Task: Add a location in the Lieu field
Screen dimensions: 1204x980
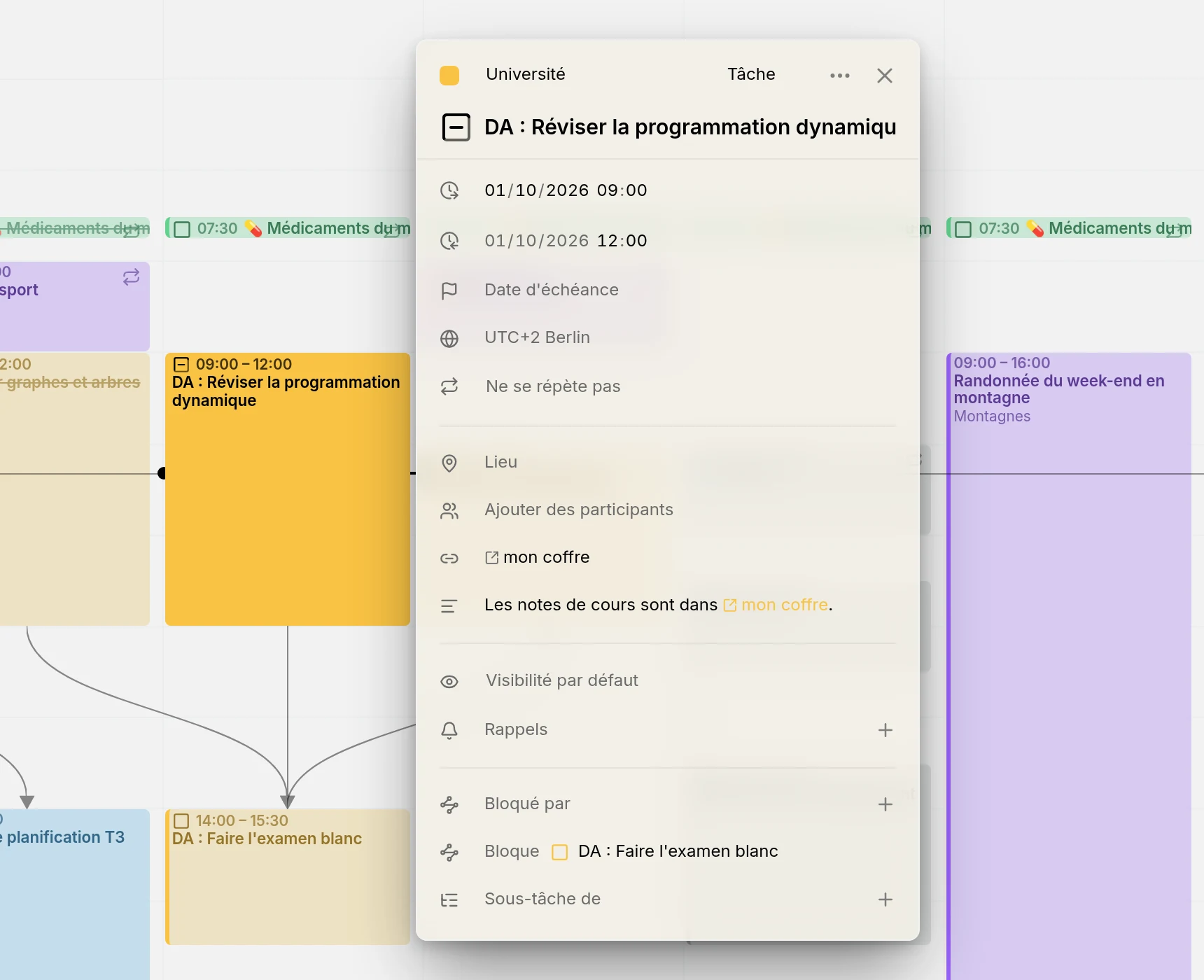Action: (x=500, y=462)
